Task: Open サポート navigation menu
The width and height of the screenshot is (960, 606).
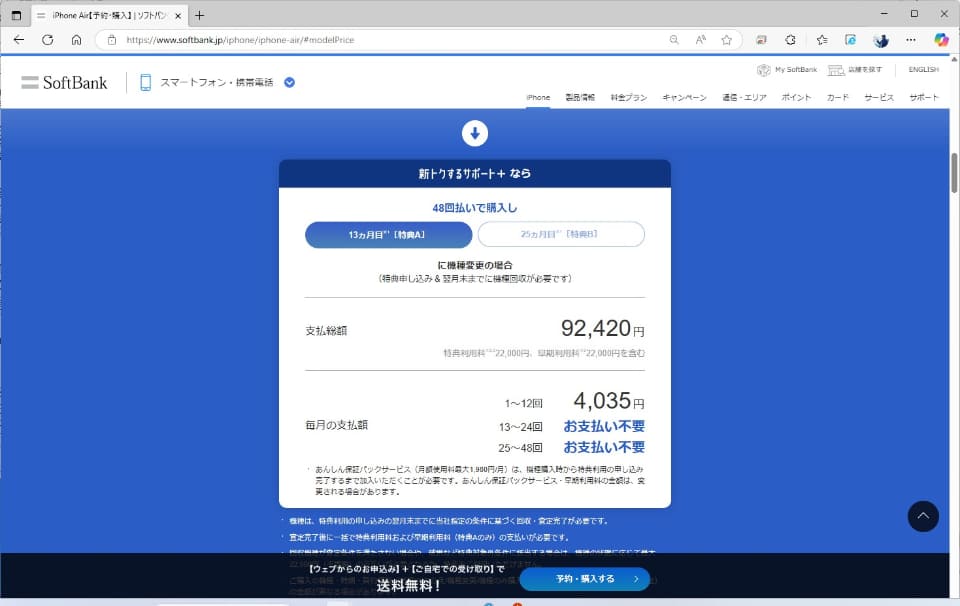Action: point(923,97)
